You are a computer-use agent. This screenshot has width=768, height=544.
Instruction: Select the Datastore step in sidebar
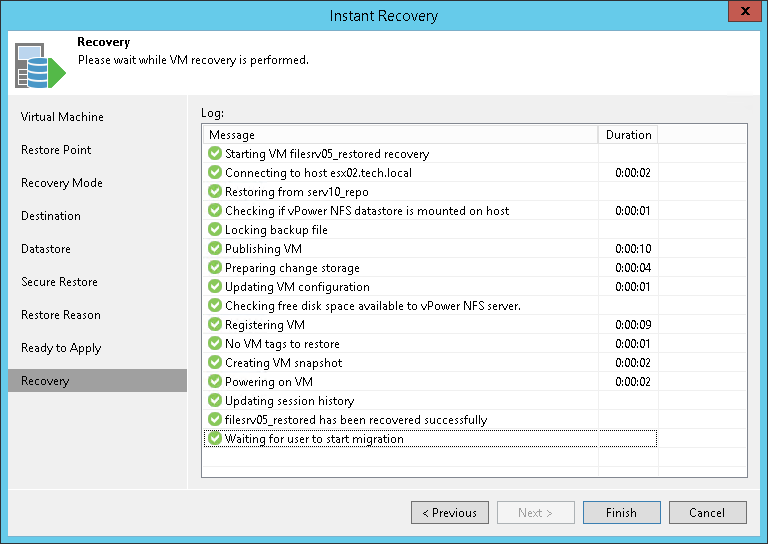(46, 249)
